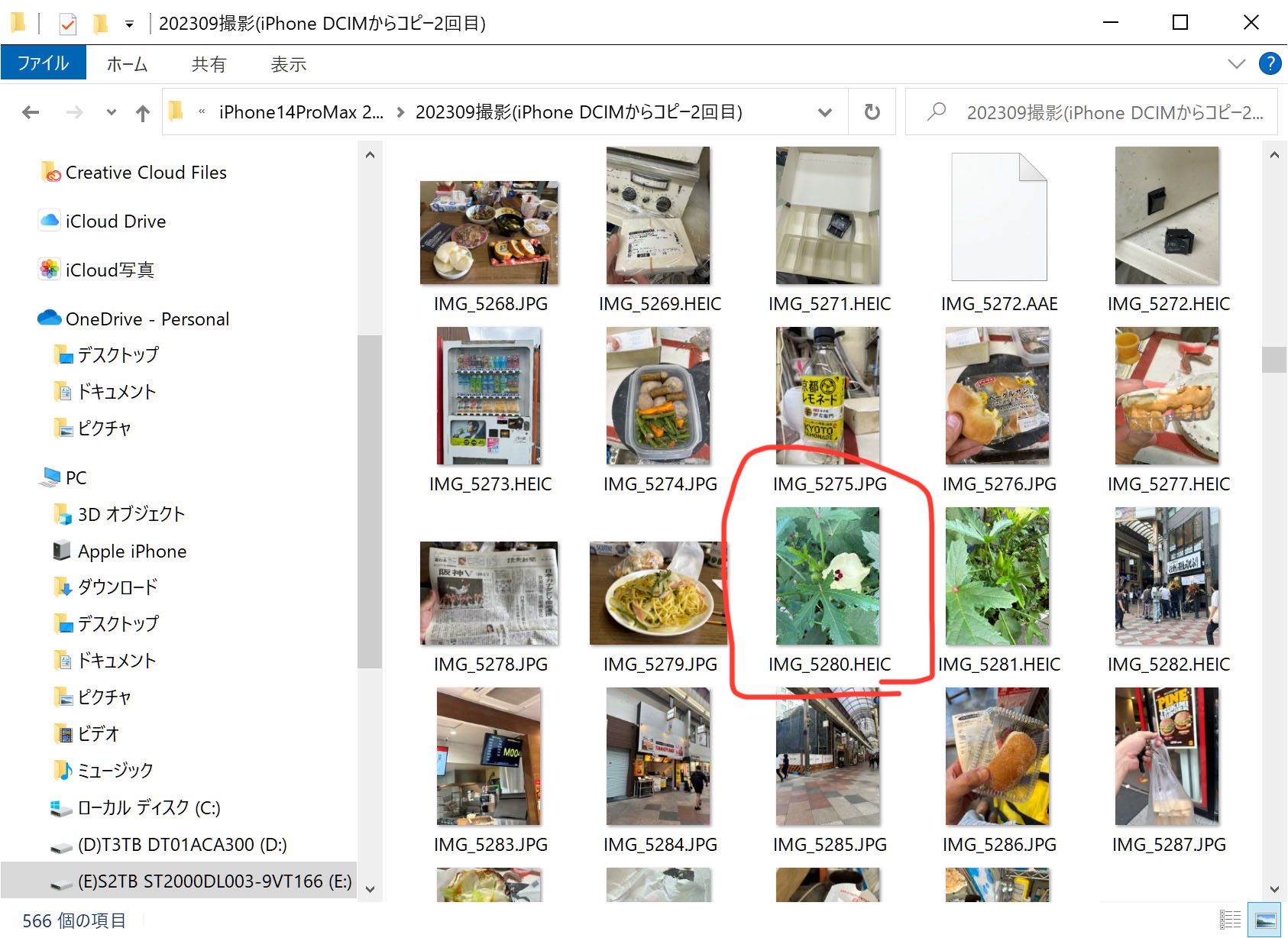1288x938 pixels.
Task: Select ピクチャ under PC in navigation pane
Action: (x=105, y=697)
